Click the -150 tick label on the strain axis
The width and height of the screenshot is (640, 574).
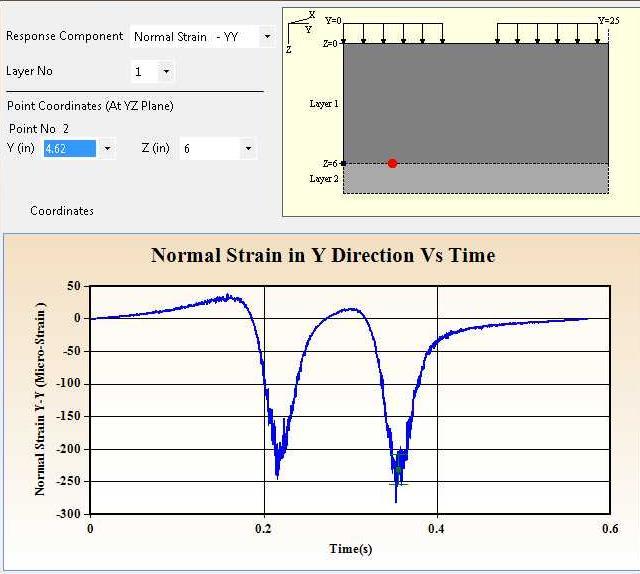69,416
